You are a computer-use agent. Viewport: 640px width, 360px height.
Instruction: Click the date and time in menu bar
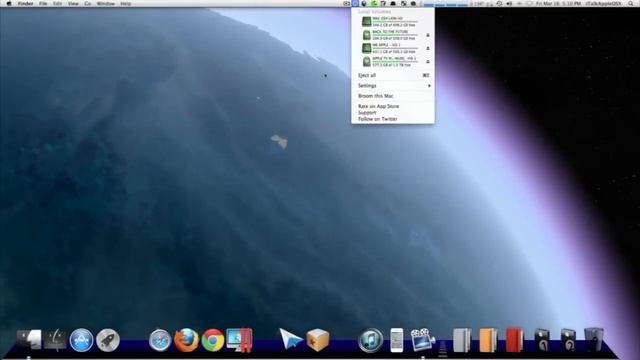coord(558,3)
